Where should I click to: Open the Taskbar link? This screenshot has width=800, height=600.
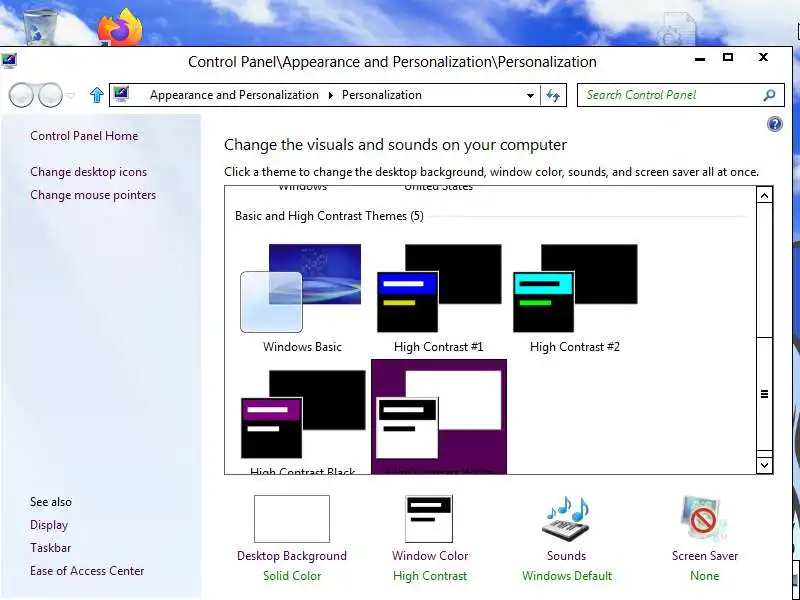tap(51, 547)
